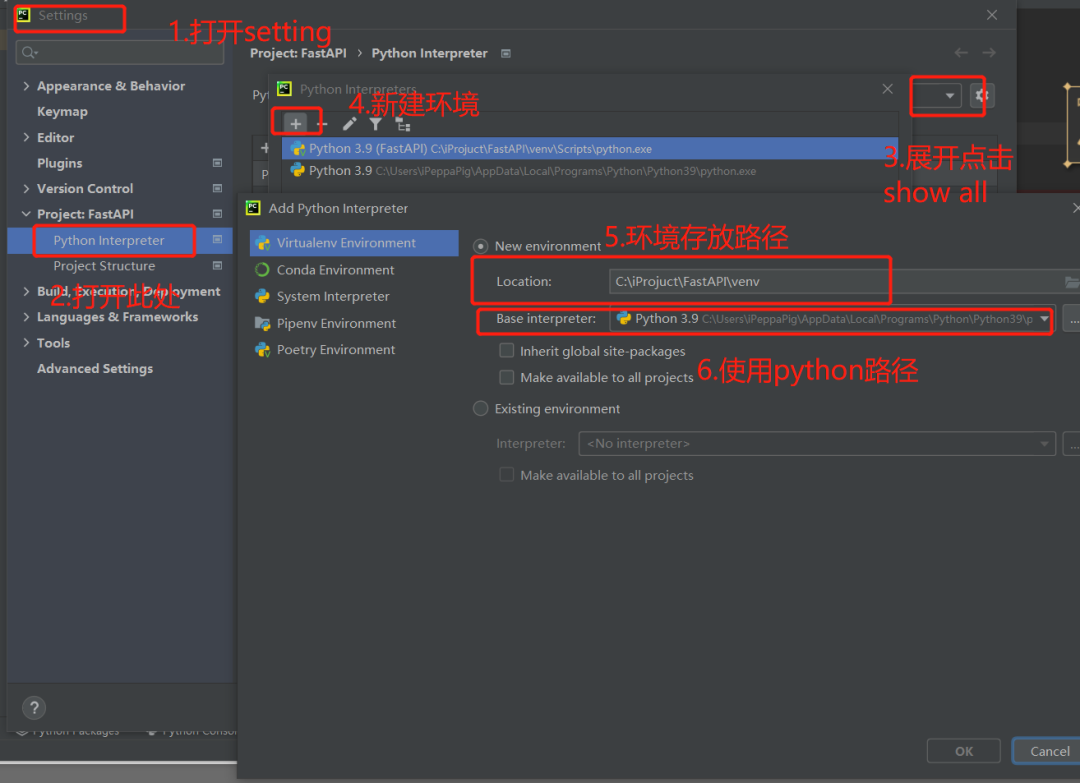Click OK in Add Python Interpreter dialog
Screen dimensions: 1080x783
[x=964, y=751]
